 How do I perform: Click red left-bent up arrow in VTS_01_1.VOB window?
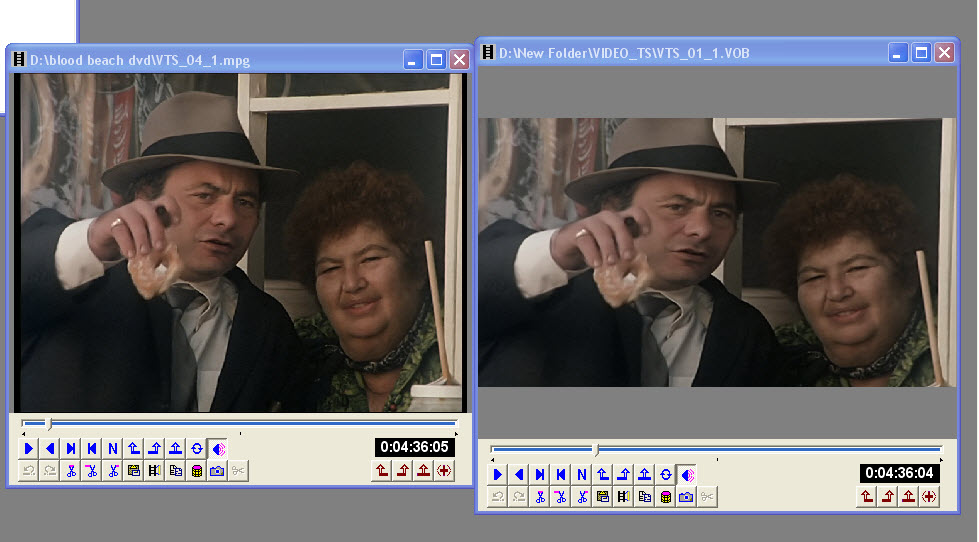867,497
